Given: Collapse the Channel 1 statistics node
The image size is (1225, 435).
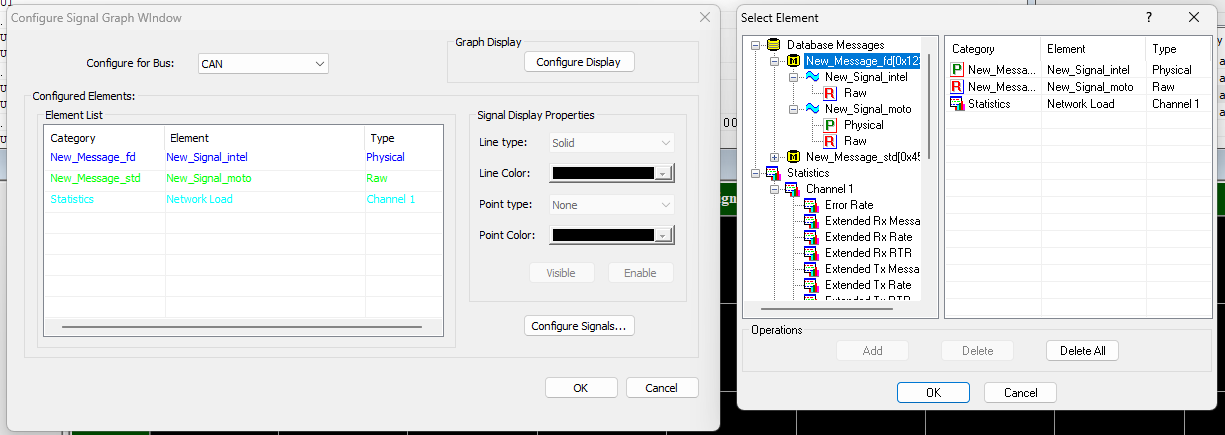Looking at the screenshot, I should [x=775, y=189].
